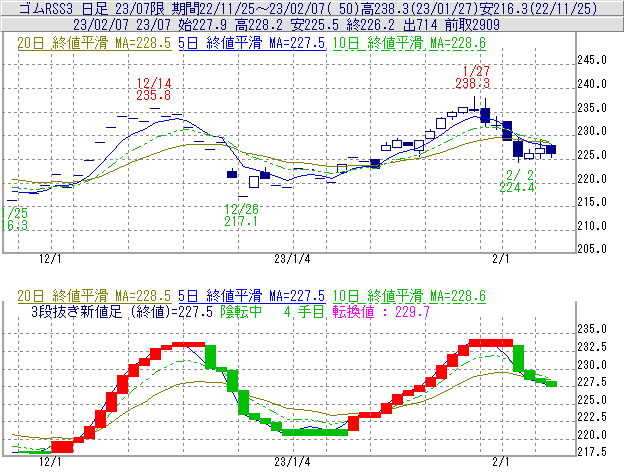
Task: Click the 12/26 217.1 low annotation
Action: coord(241,215)
